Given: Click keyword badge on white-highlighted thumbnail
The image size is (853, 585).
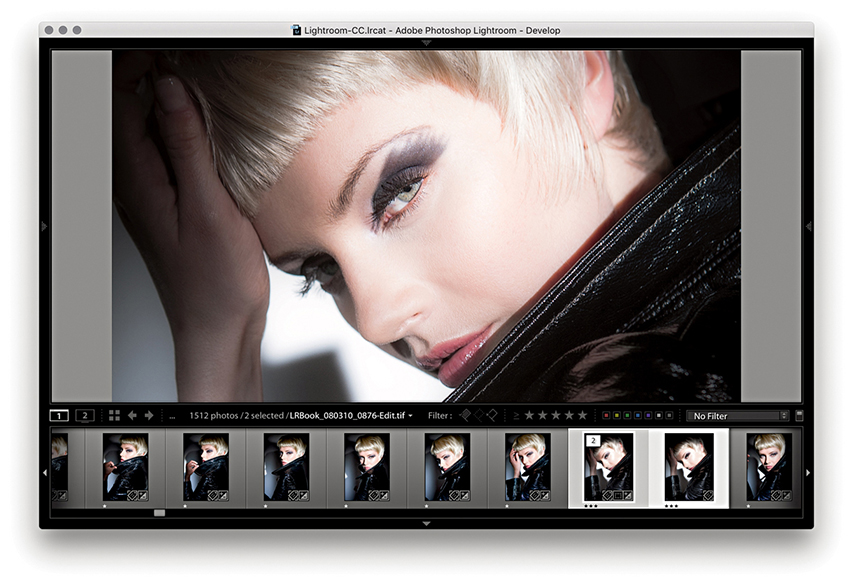Looking at the screenshot, I should pos(708,495).
